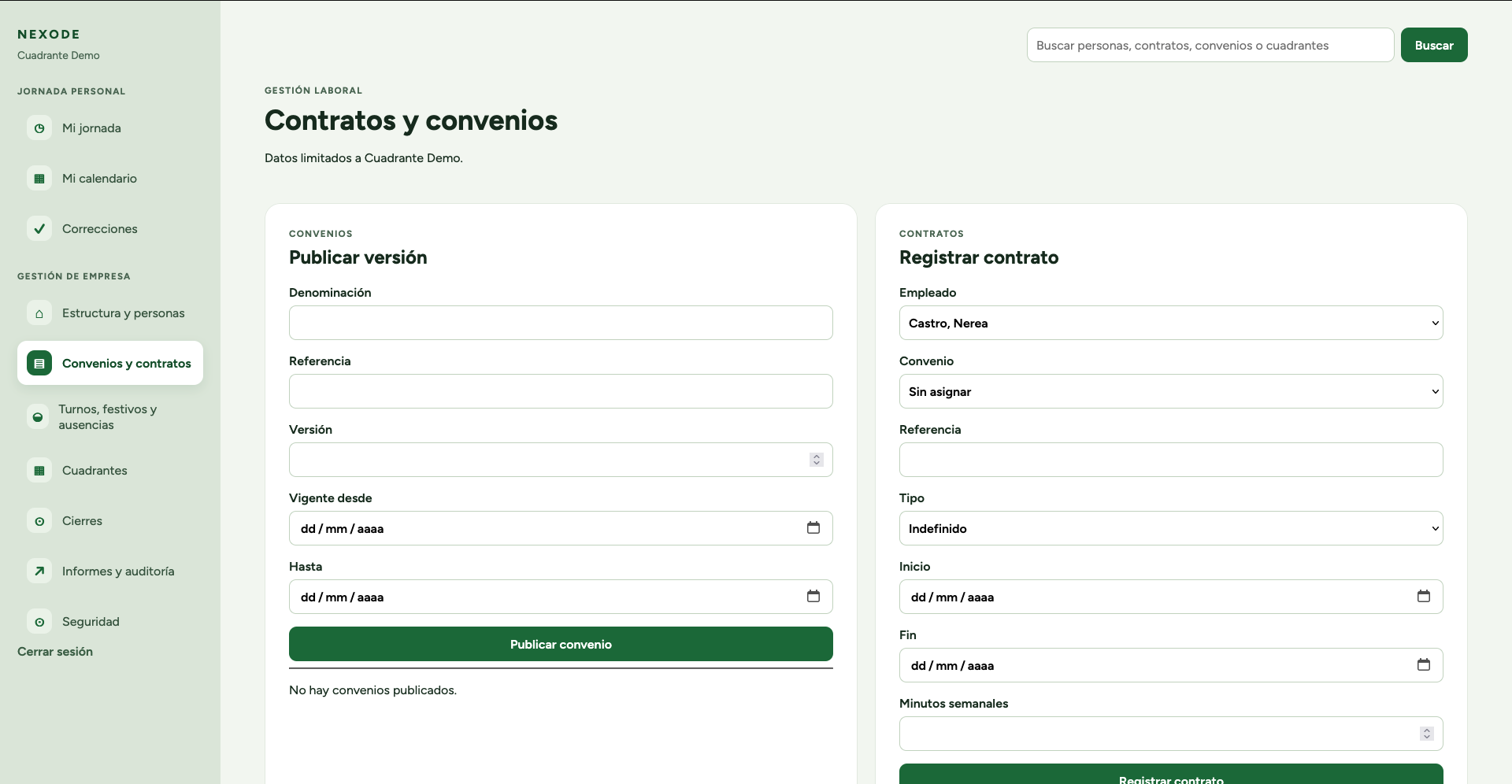Open Informes y auditoría section
The image size is (1512, 784).
point(110,571)
